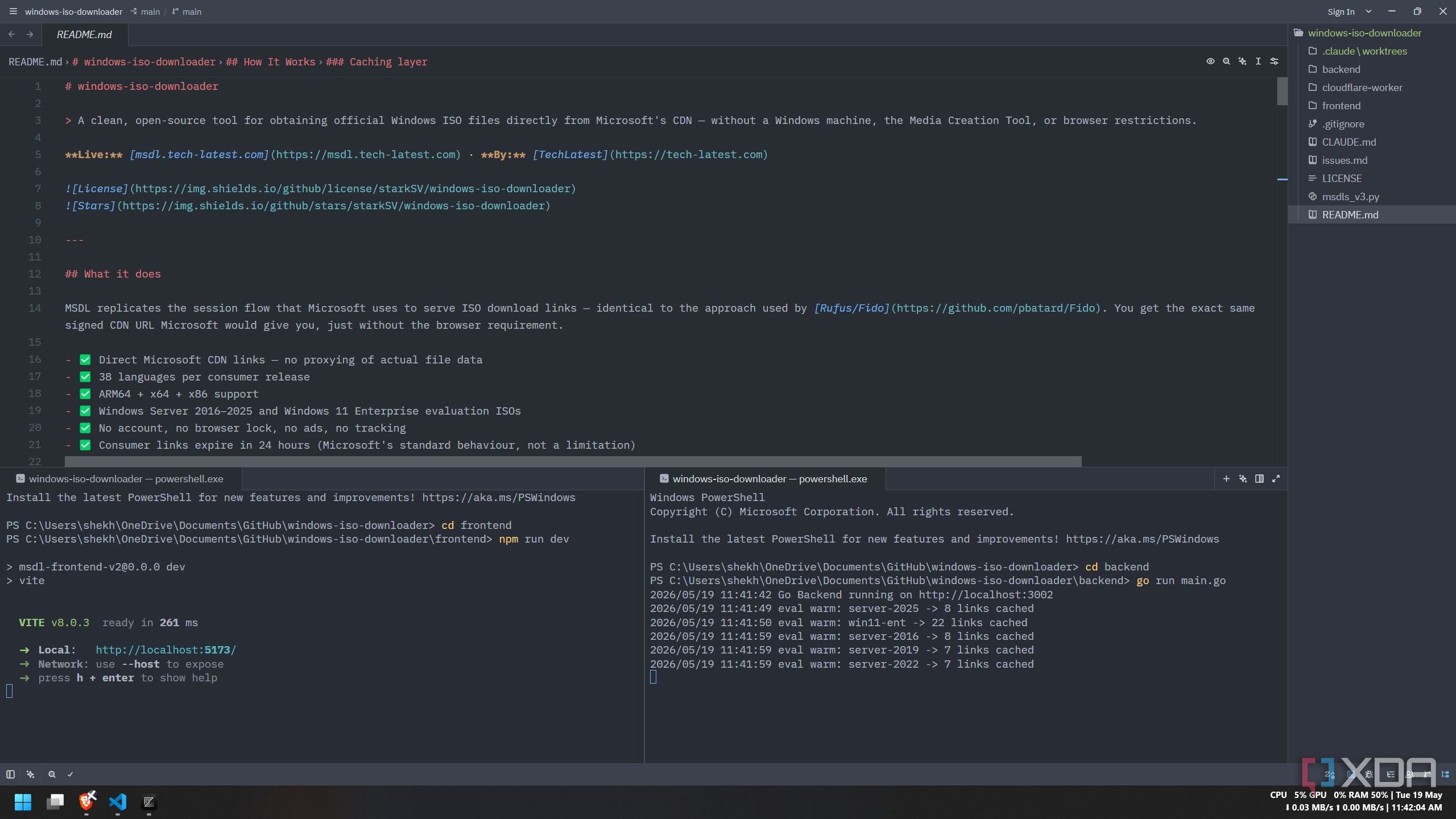The width and height of the screenshot is (1456, 819).
Task: Add a new terminal with plus icon
Action: [x=1226, y=479]
